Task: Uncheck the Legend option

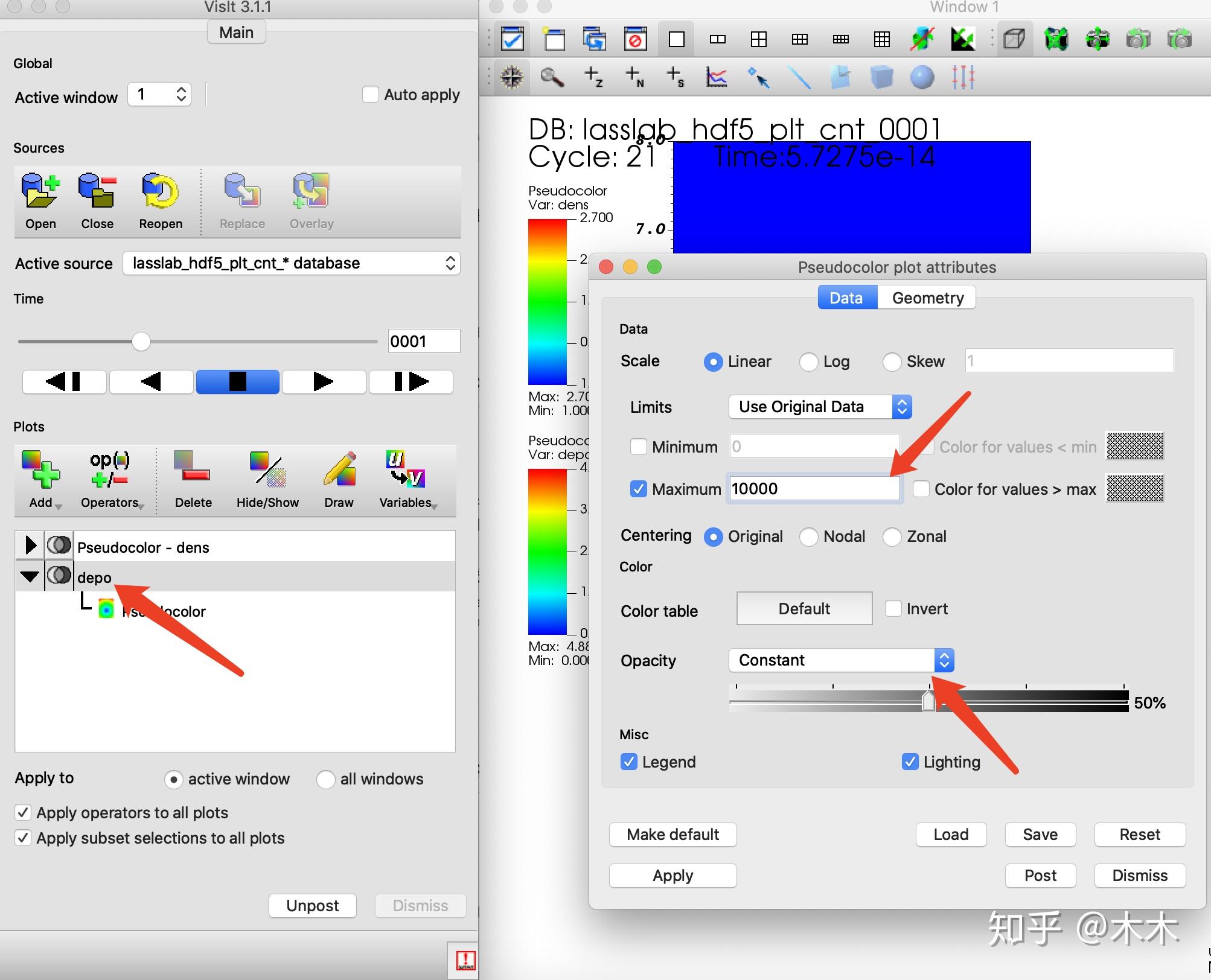Action: click(628, 762)
